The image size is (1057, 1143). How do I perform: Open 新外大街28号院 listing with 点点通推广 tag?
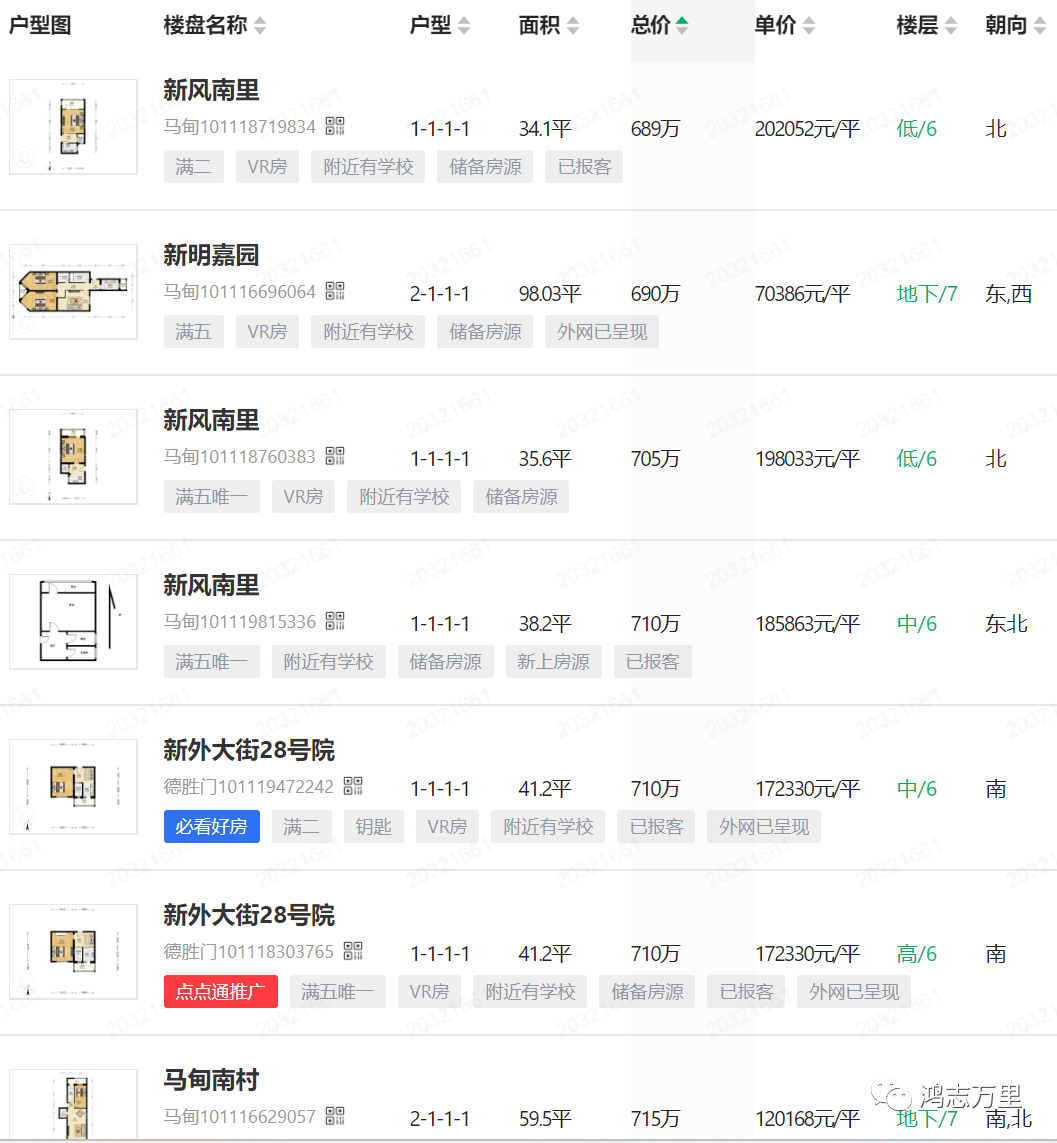[249, 916]
